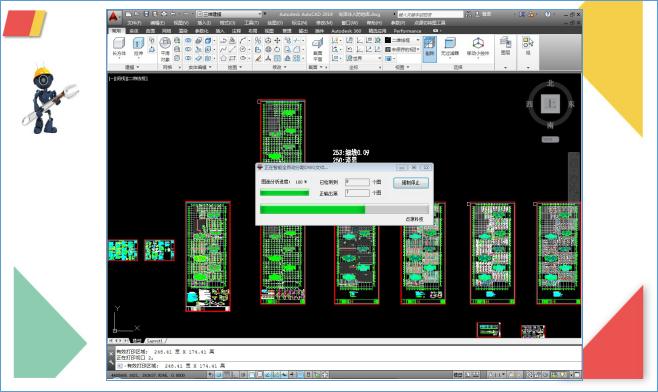
Task: Select the 截面平面 Section Plane tool
Action: tap(318, 49)
